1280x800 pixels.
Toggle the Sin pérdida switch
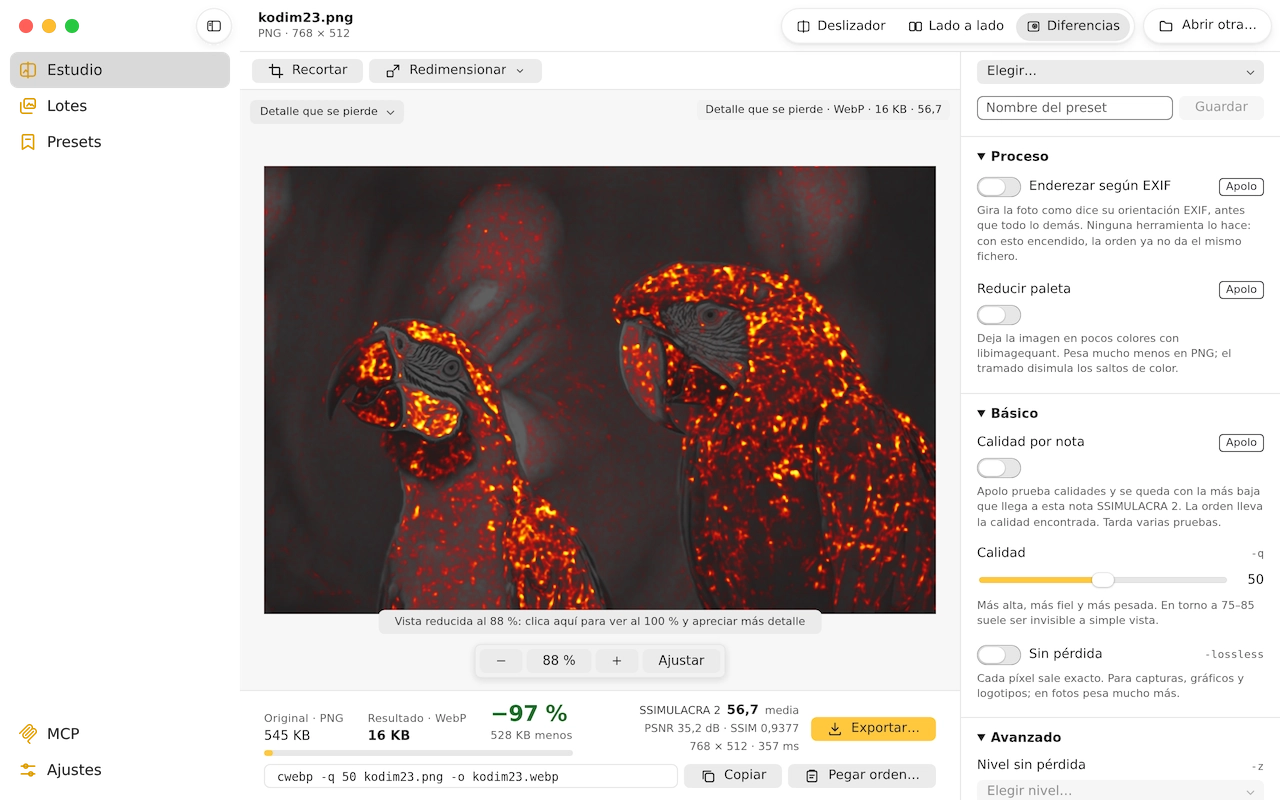point(999,655)
